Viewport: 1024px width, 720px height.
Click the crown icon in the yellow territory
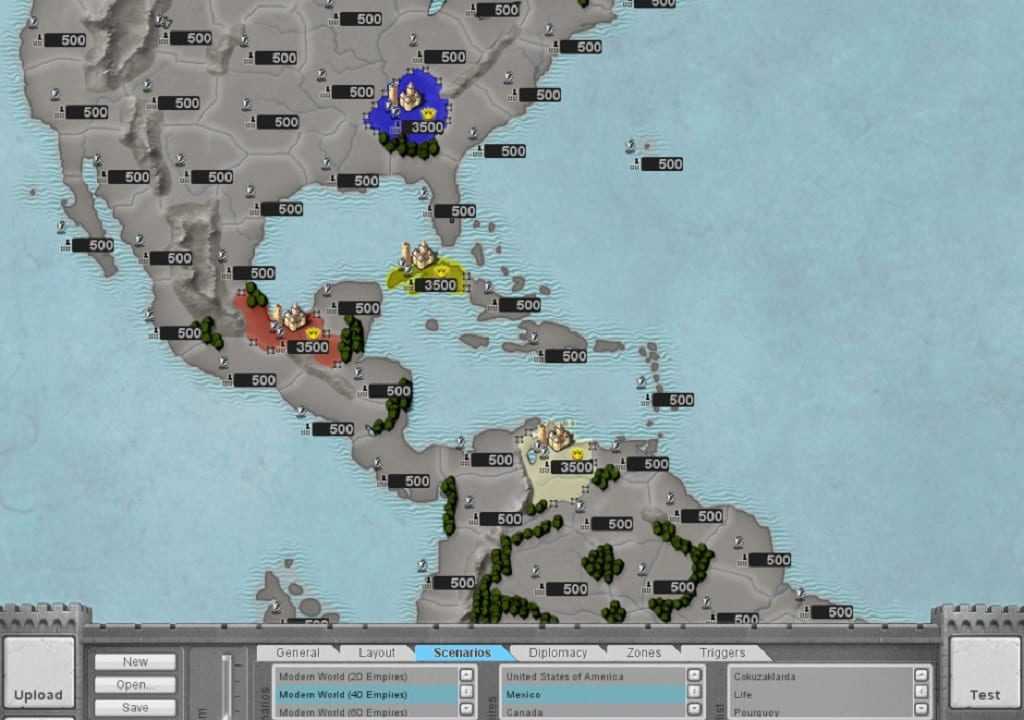tap(441, 270)
